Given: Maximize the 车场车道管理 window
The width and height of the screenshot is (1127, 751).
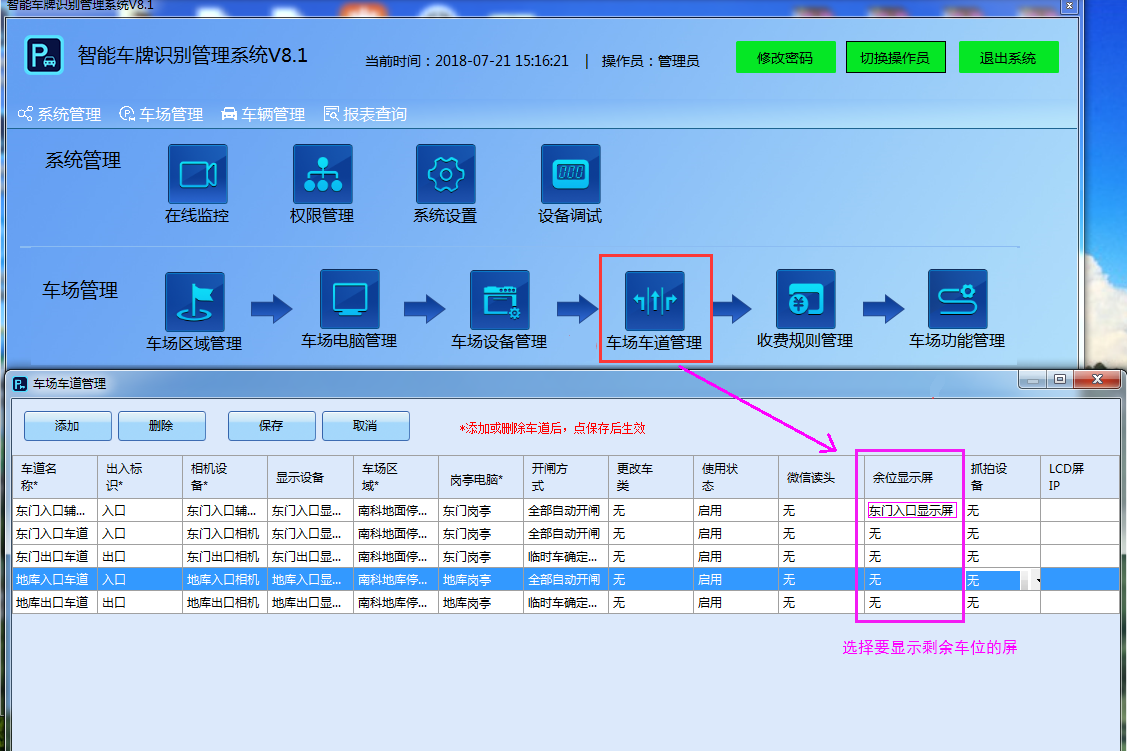Looking at the screenshot, I should pos(1059,379).
